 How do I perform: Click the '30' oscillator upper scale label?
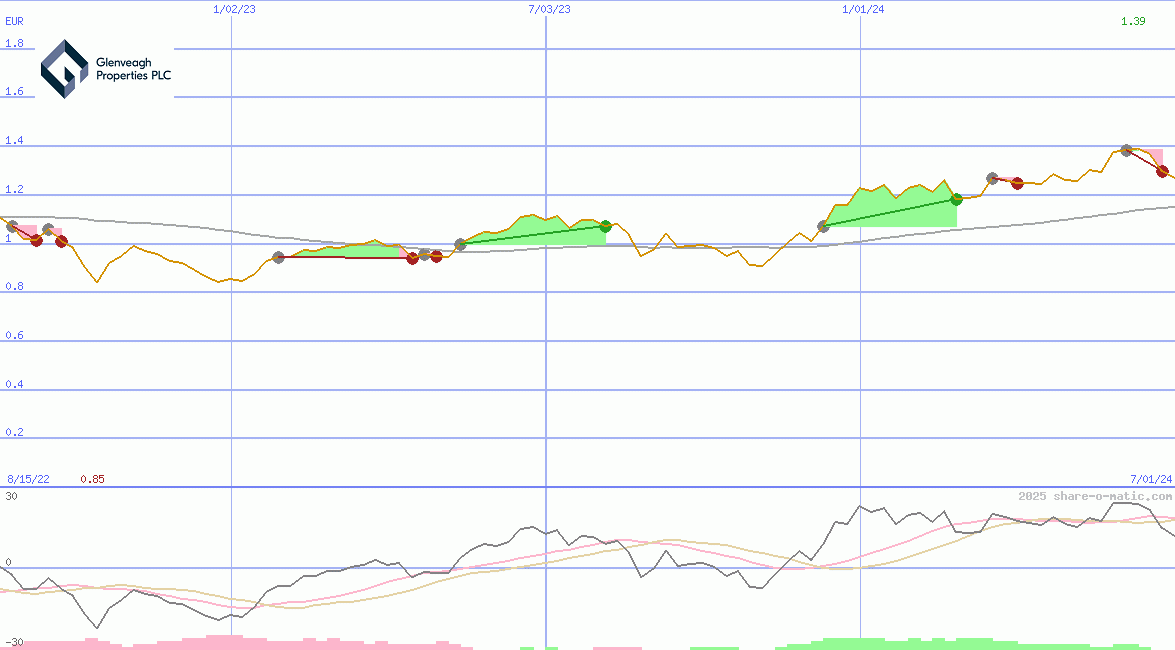(x=11, y=496)
